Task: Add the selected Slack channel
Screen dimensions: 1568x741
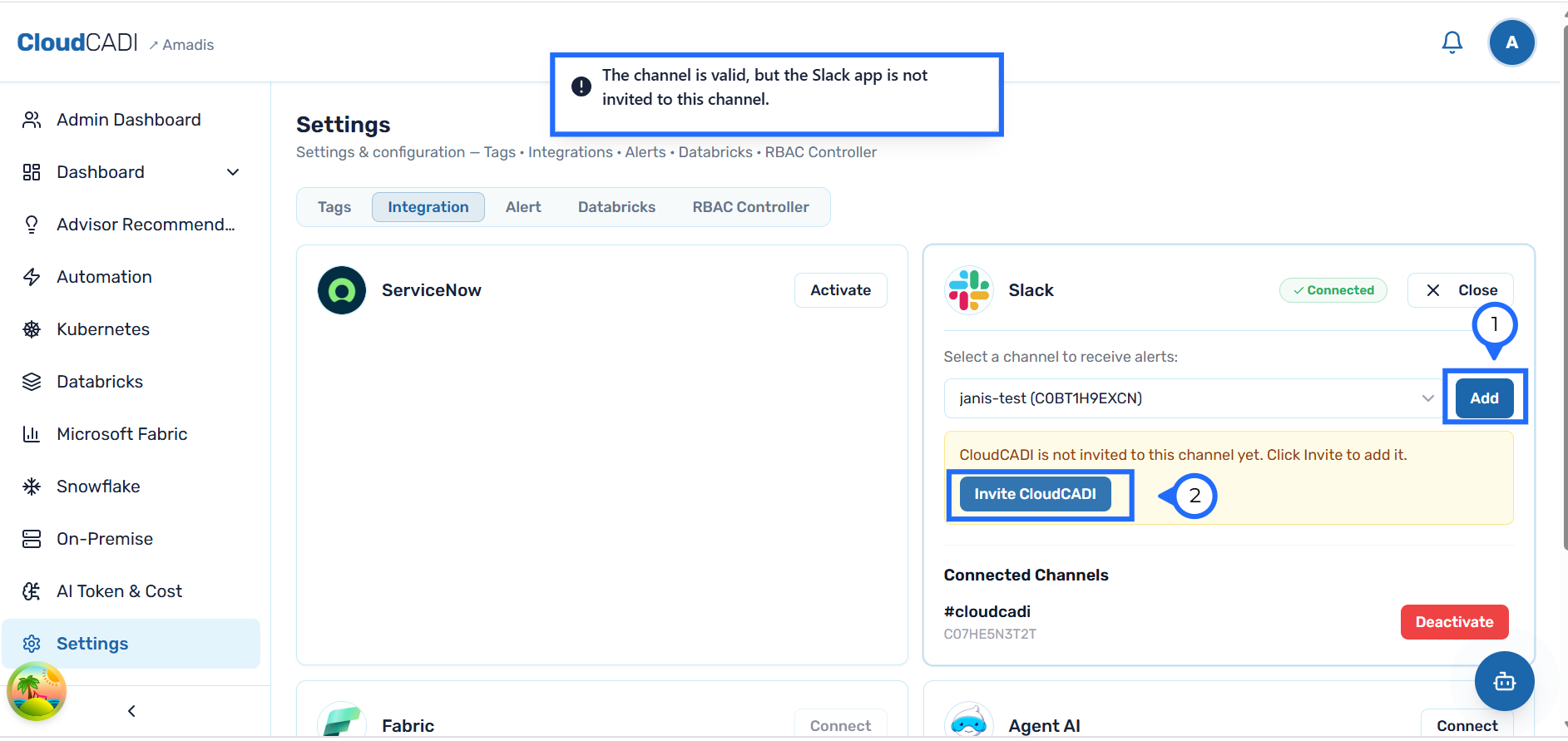Action: pyautogui.click(x=1484, y=398)
